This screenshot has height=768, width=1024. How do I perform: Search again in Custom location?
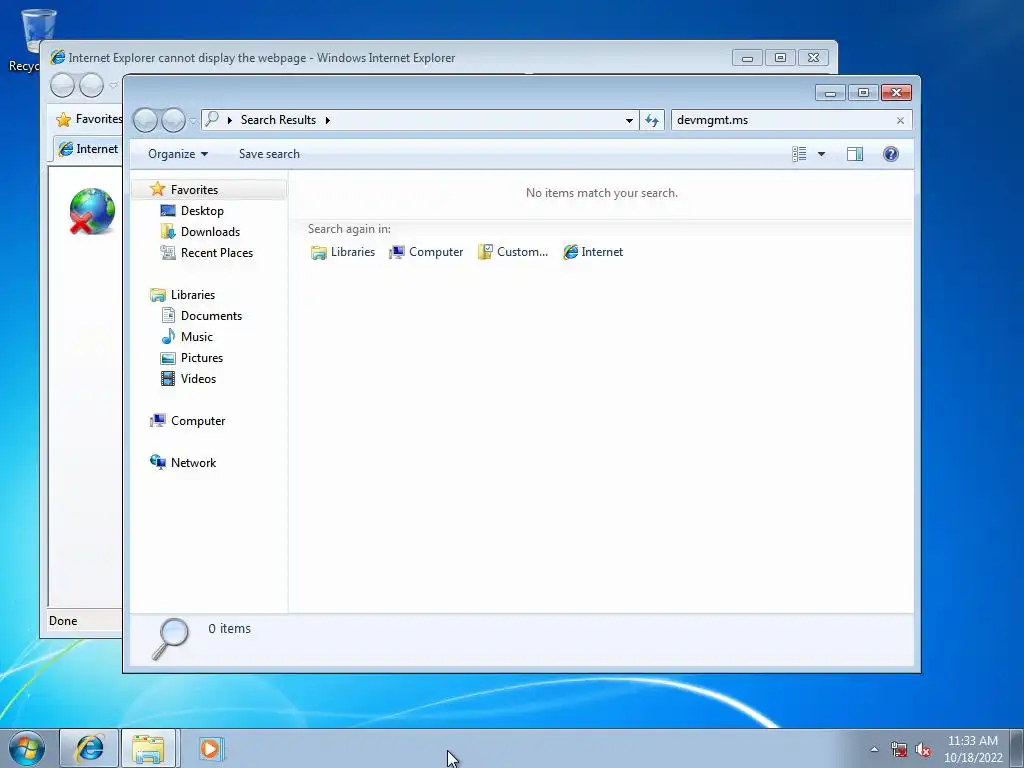[x=513, y=252]
